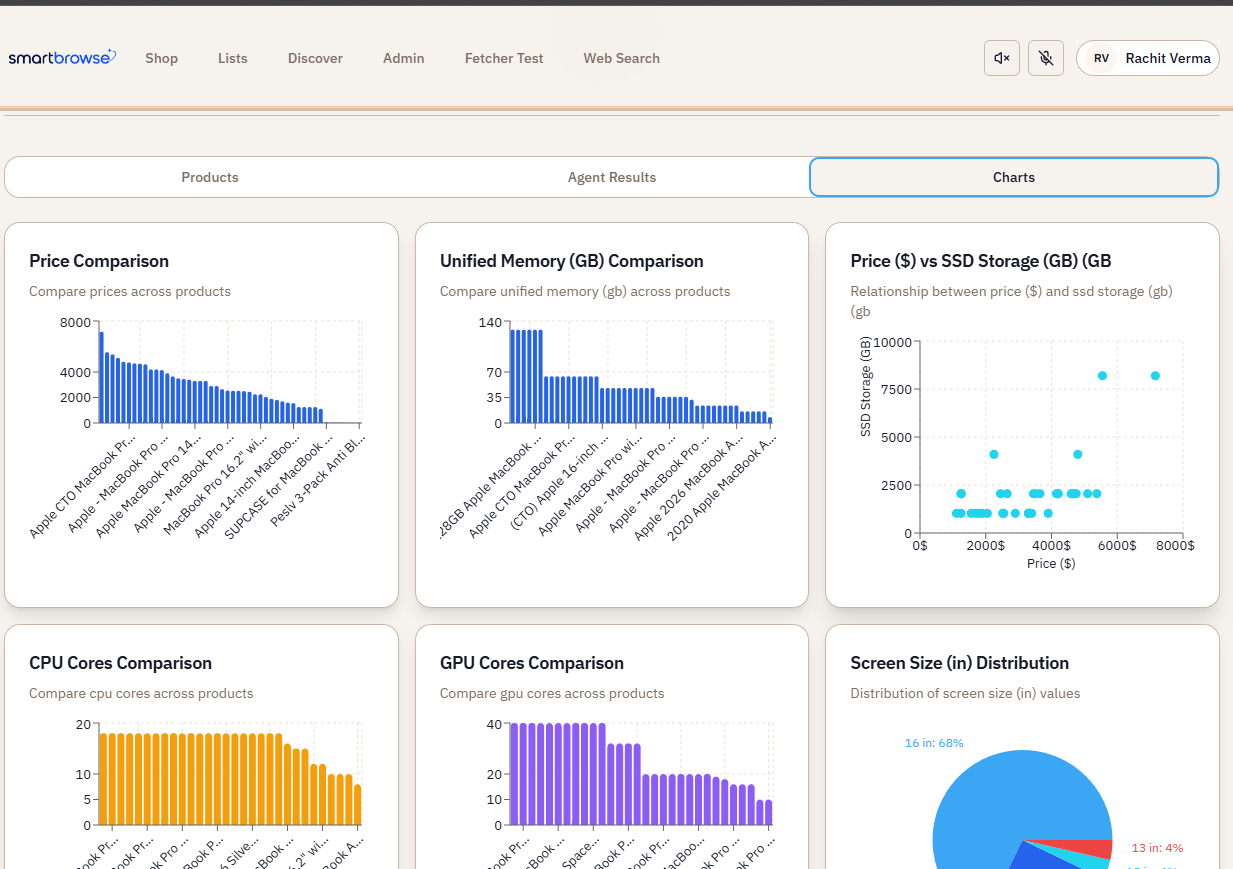1233x869 pixels.
Task: Switch to the Products tab
Action: tap(210, 177)
